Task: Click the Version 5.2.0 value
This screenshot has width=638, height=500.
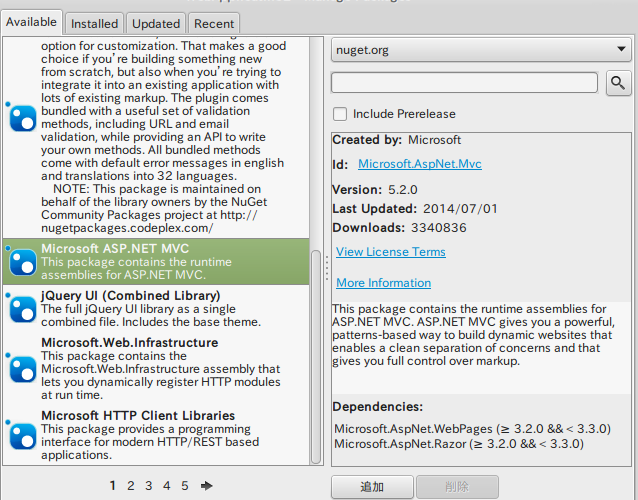Action: point(402,190)
